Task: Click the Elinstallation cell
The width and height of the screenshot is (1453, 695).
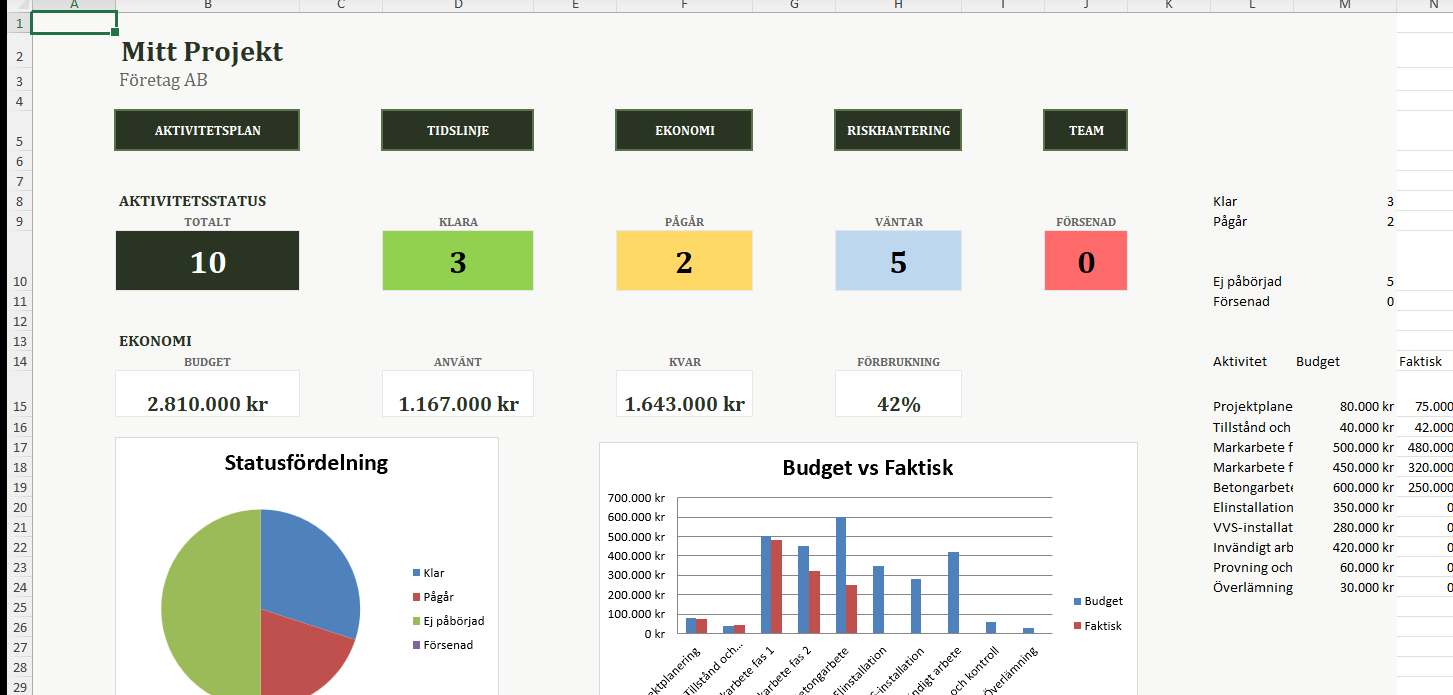Action: 1252,507
